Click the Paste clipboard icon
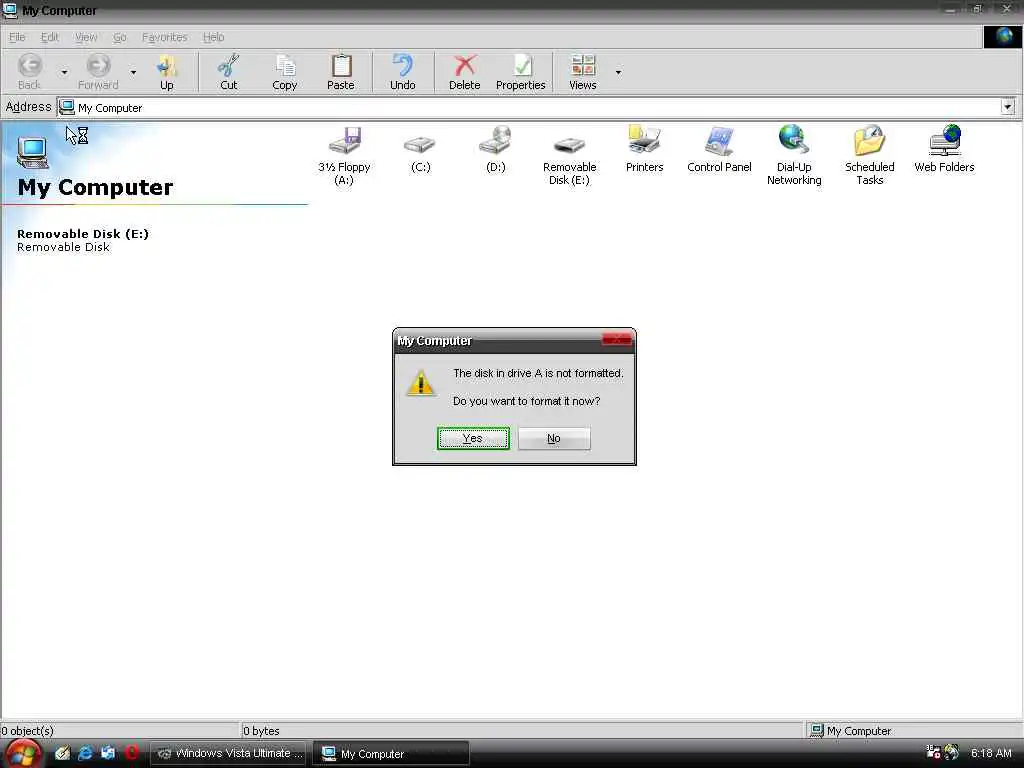The image size is (1024, 768). coord(341,65)
